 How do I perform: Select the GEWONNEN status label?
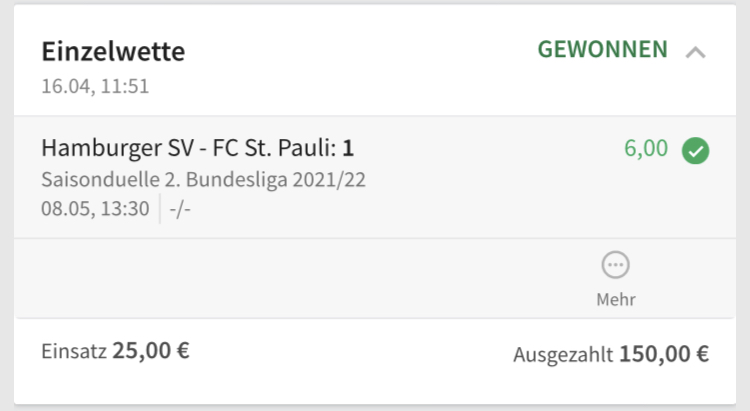click(x=603, y=49)
